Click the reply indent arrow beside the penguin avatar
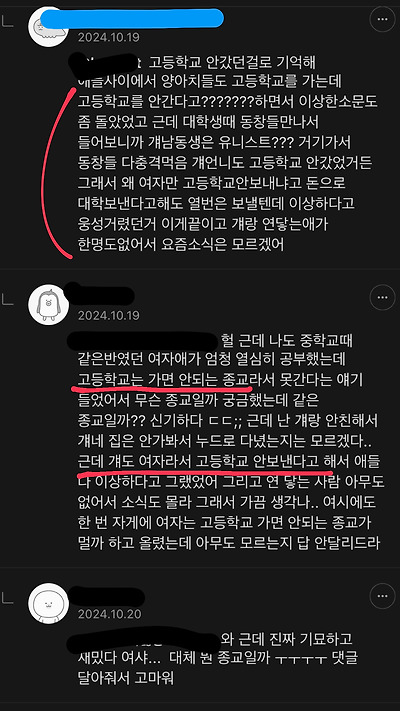 coord(8,299)
